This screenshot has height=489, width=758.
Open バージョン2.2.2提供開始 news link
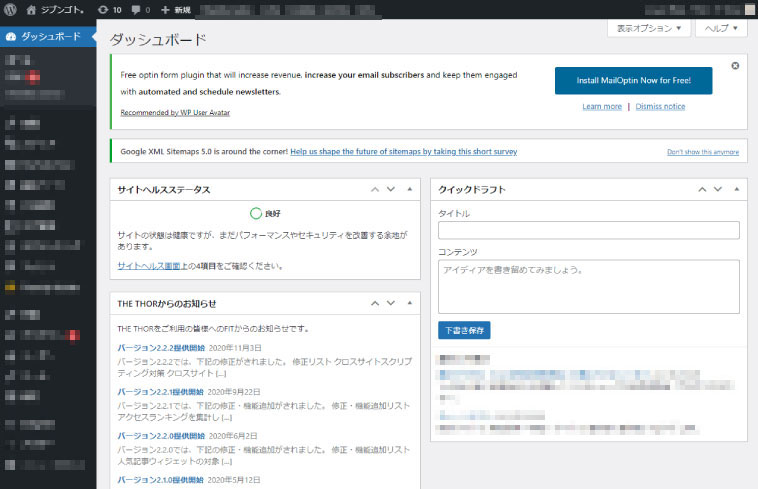[160, 347]
